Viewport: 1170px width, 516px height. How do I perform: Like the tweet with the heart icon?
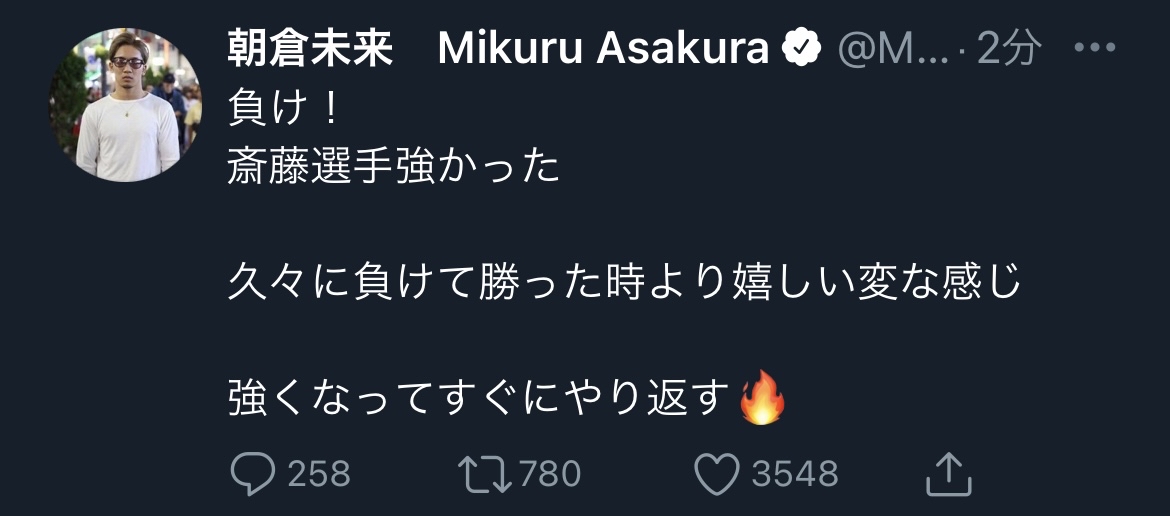[x=716, y=474]
